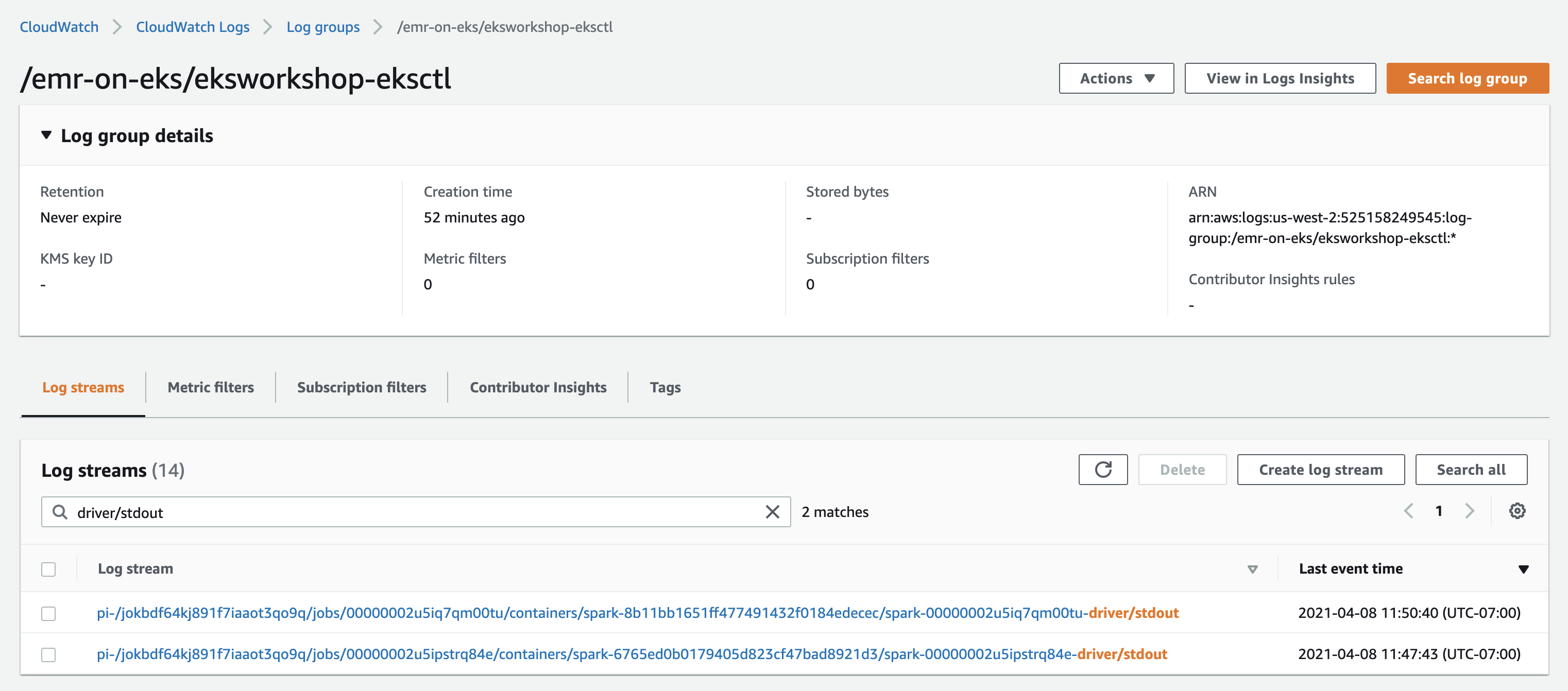1568x691 pixels.
Task: Open the Tags tab
Action: [666, 388]
